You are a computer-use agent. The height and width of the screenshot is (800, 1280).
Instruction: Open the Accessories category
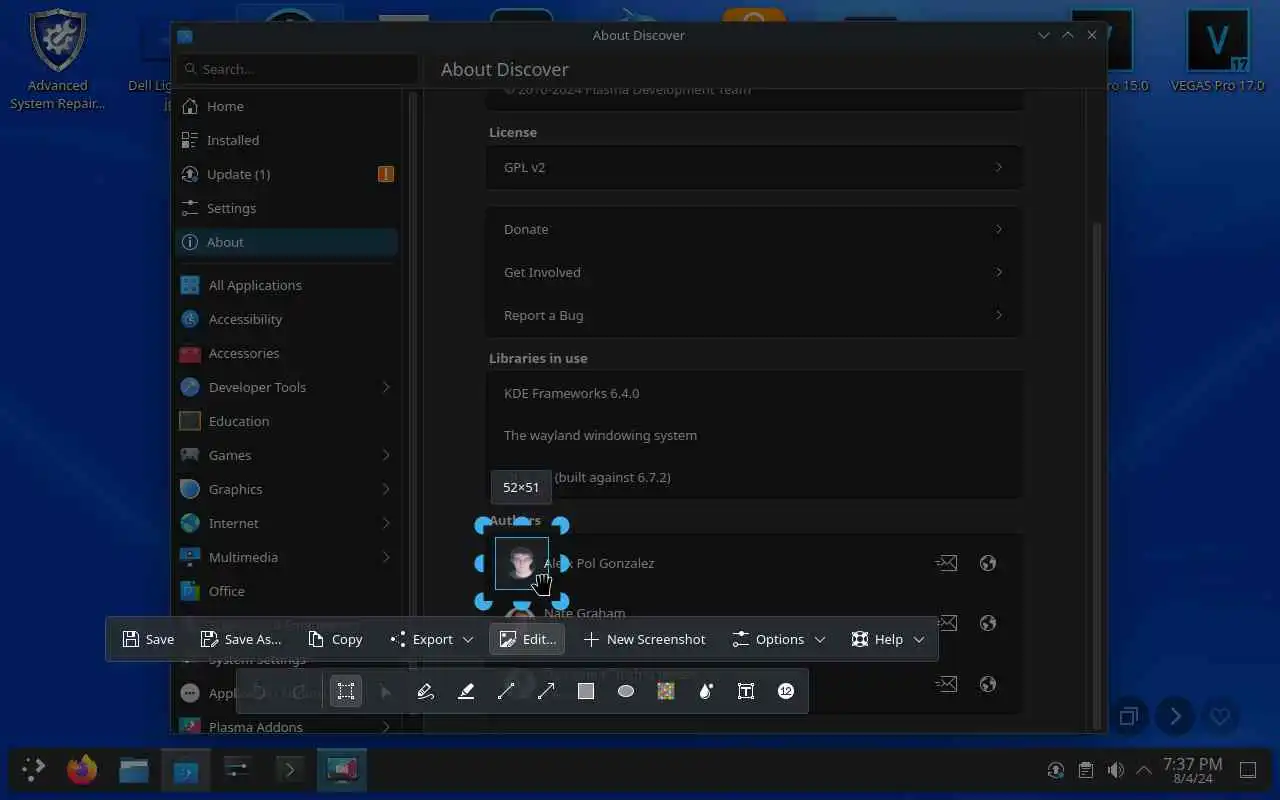(286, 353)
